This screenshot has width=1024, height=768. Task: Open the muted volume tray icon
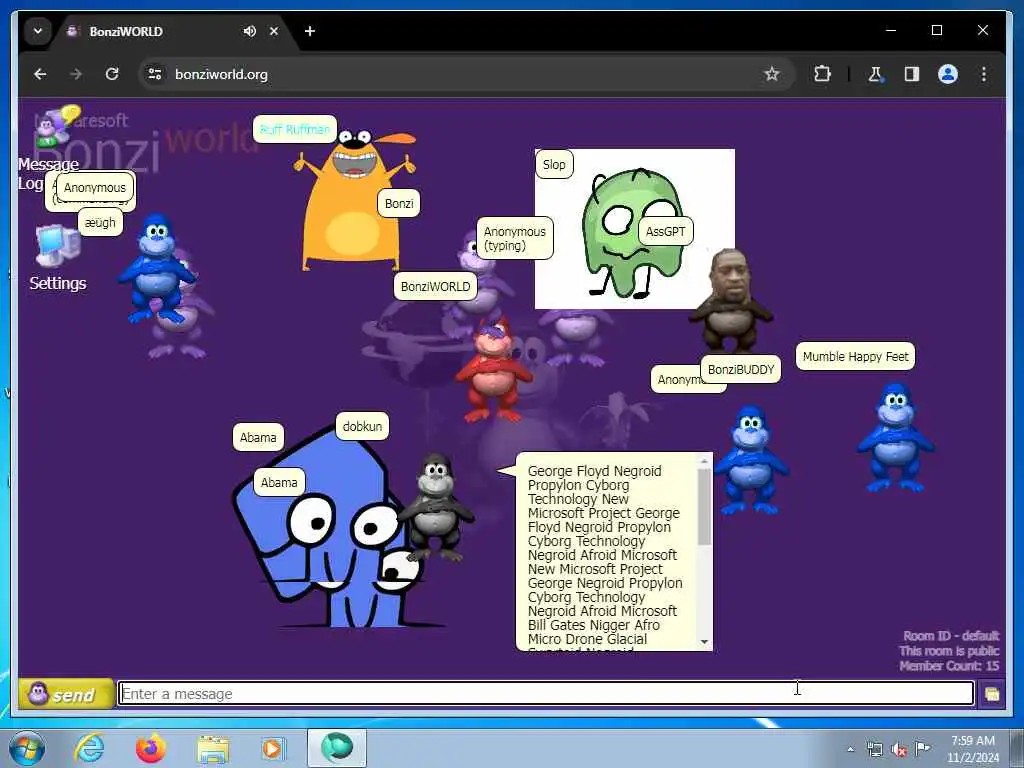(899, 749)
